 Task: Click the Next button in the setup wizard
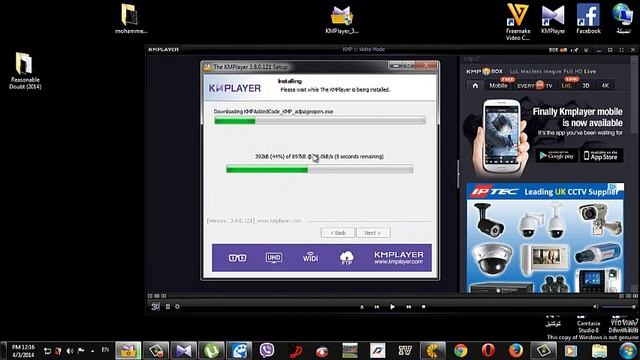click(x=373, y=233)
